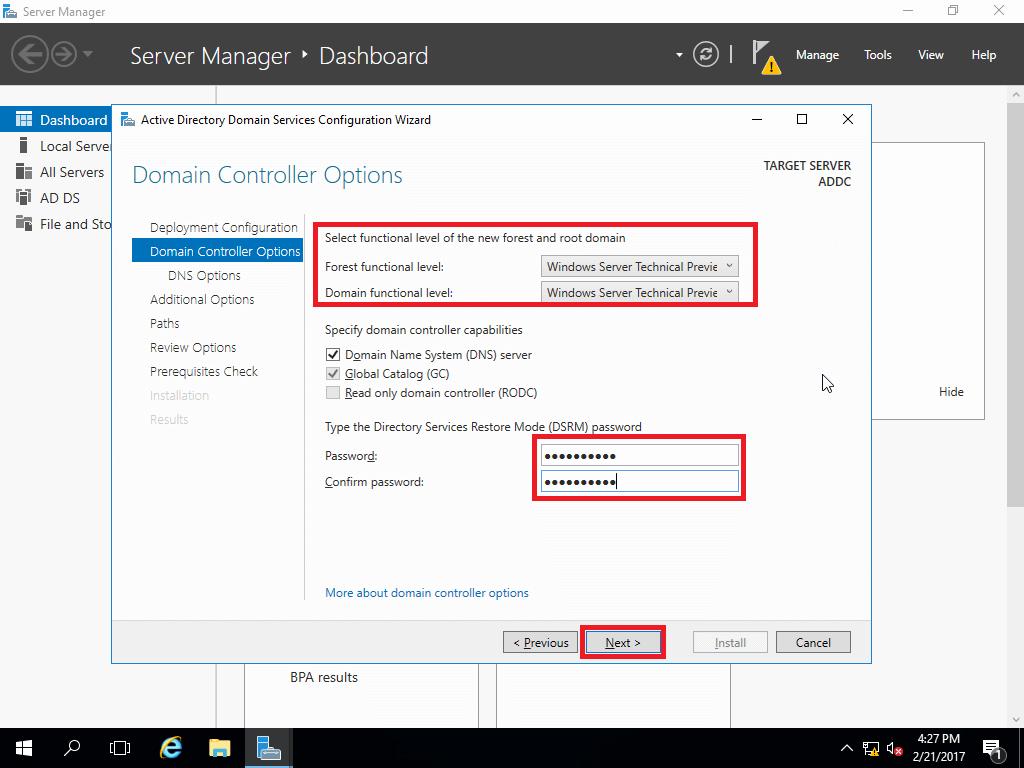Open the Action Center notifications

[993, 748]
